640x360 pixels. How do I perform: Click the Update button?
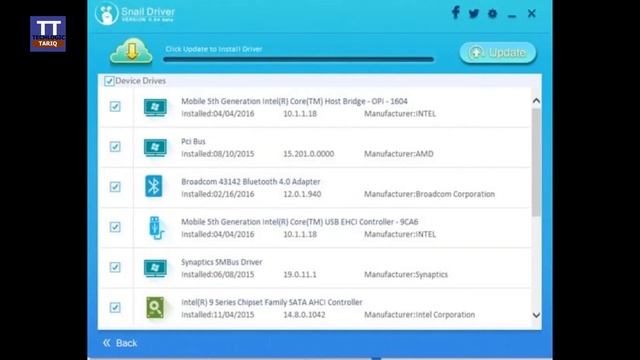point(498,53)
